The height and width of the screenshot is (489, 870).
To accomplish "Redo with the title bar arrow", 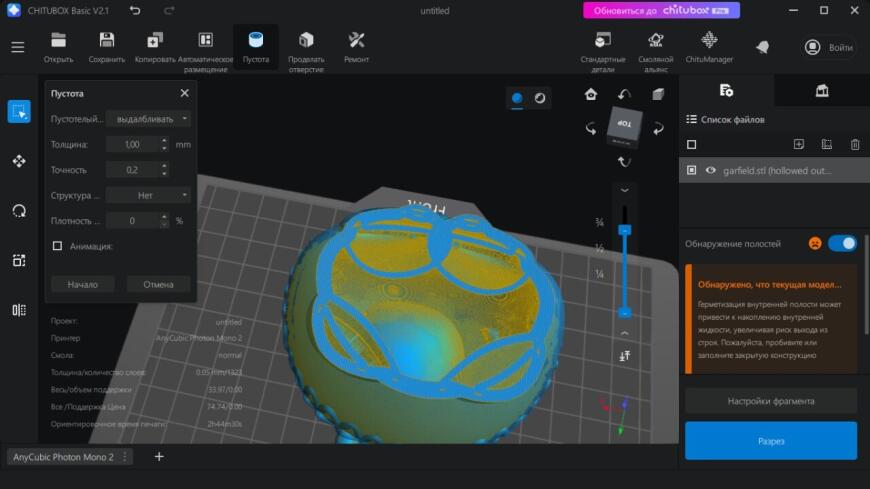I will coord(169,10).
